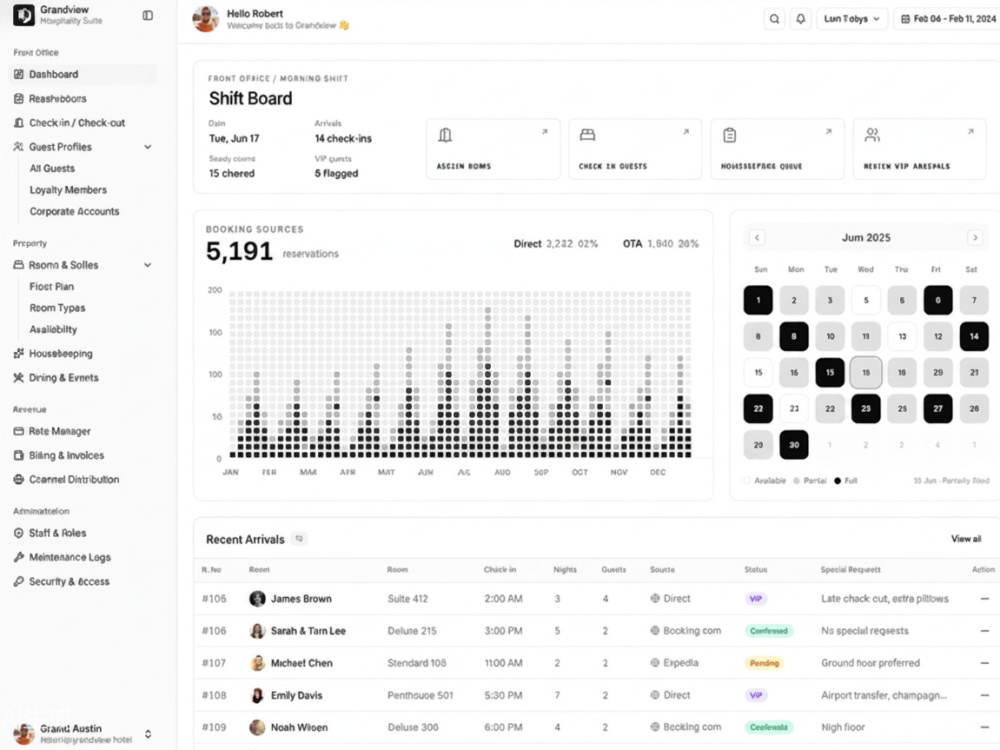Go to previous month in calendar
Image resolution: width=1000 pixels, height=750 pixels.
(x=757, y=238)
